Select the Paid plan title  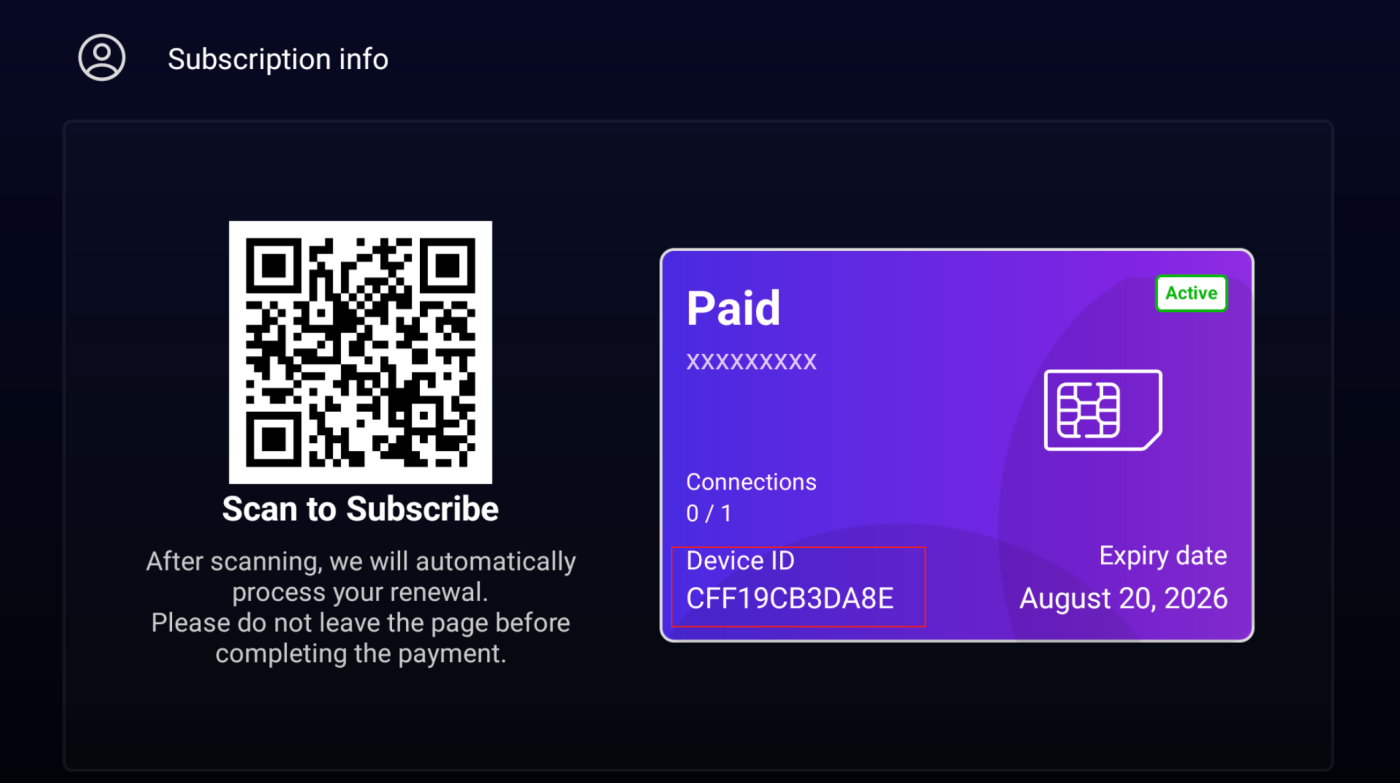(x=733, y=308)
